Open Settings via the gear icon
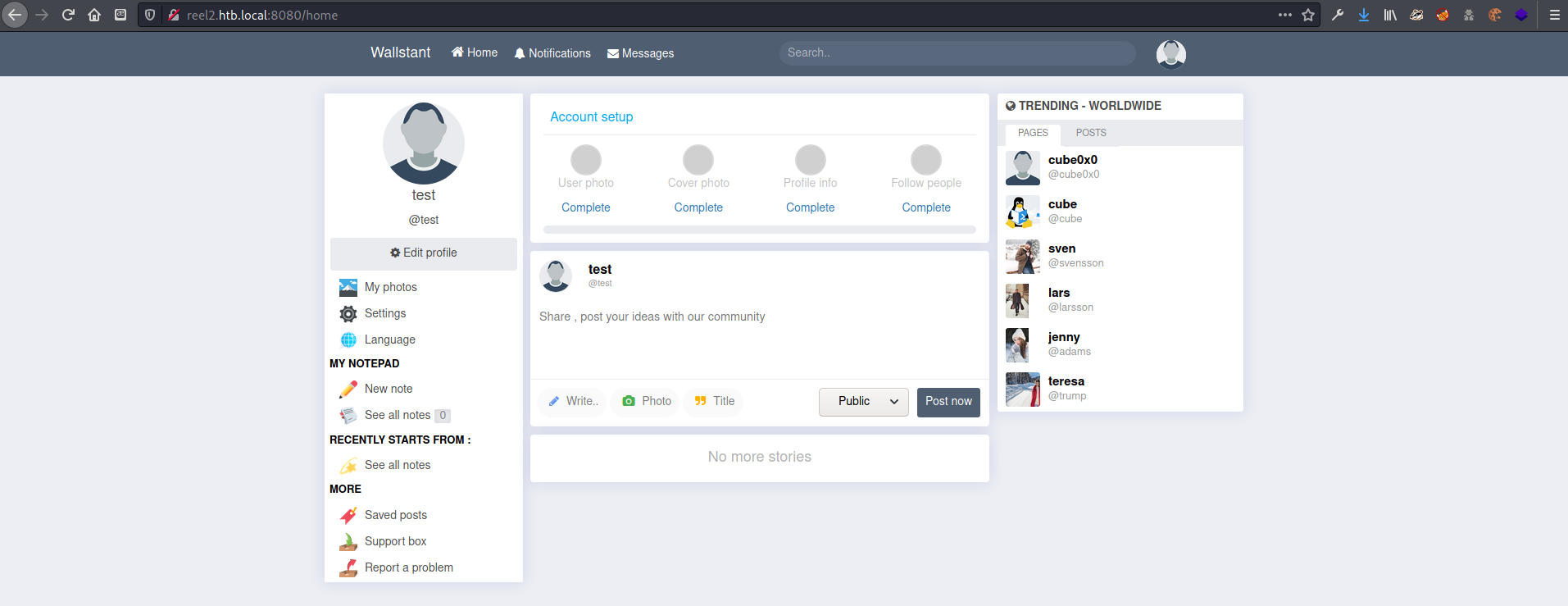The image size is (1568, 606). pos(348,313)
